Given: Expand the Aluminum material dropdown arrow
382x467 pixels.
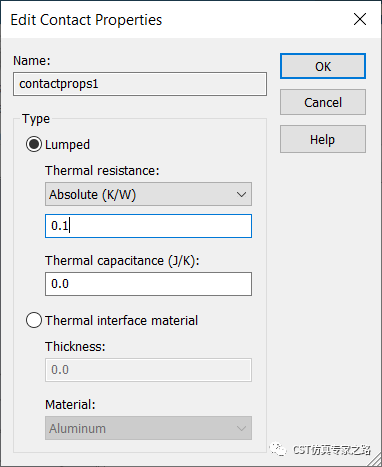Looking at the screenshot, I should [x=241, y=428].
